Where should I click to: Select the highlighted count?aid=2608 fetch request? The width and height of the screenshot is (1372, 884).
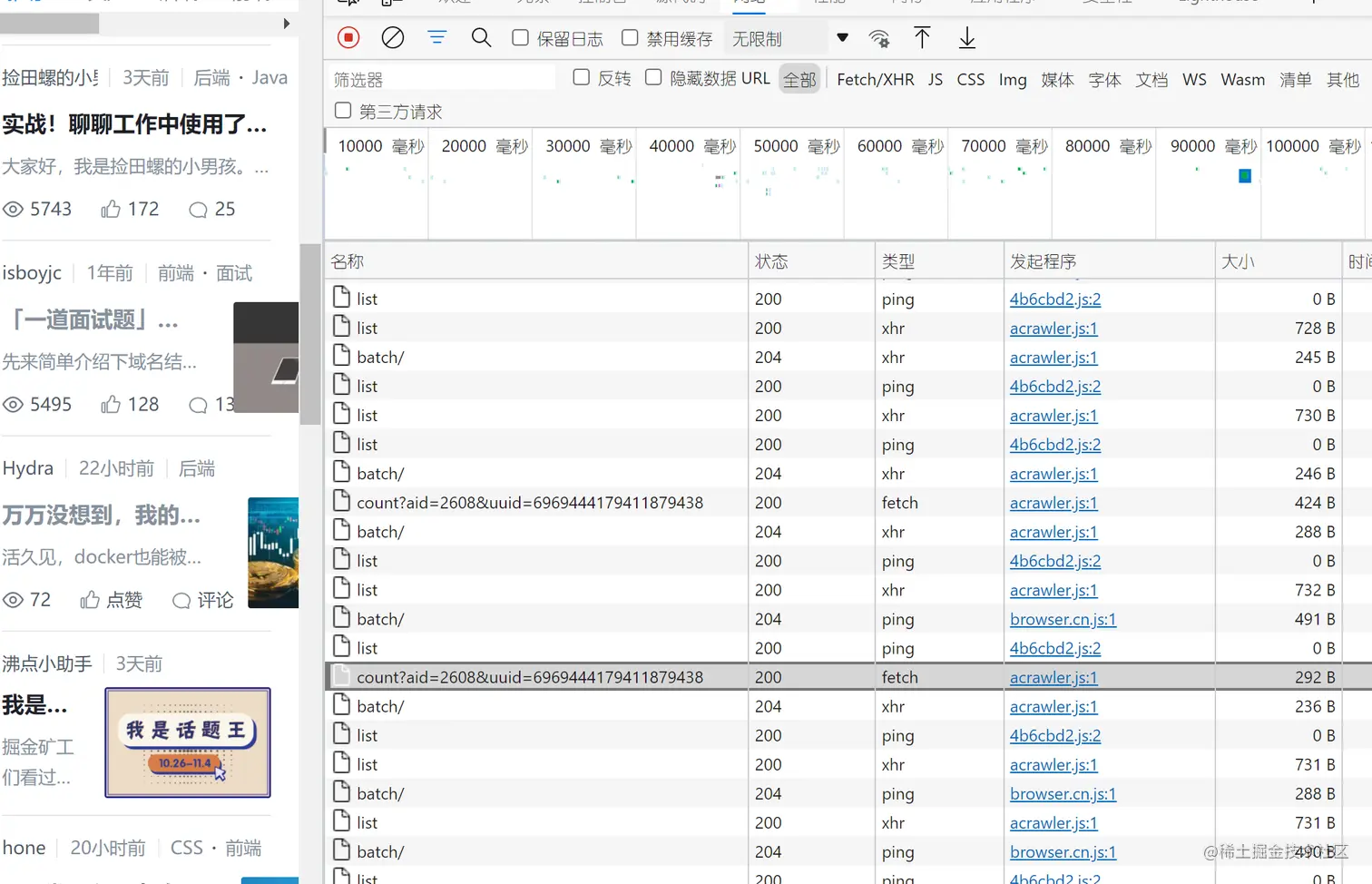[848, 677]
